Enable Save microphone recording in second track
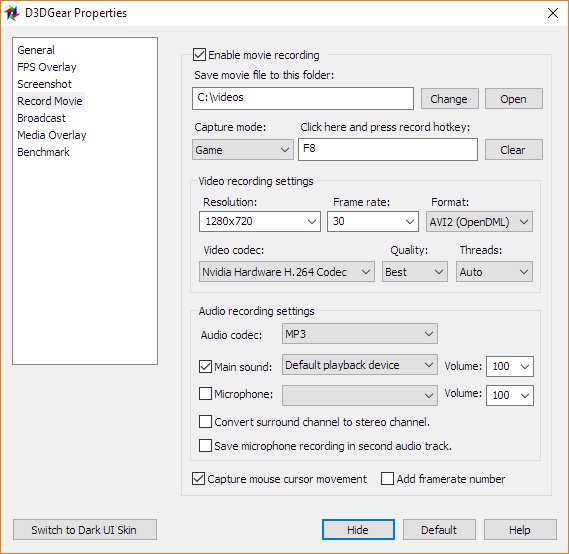This screenshot has width=569, height=554. [x=205, y=446]
